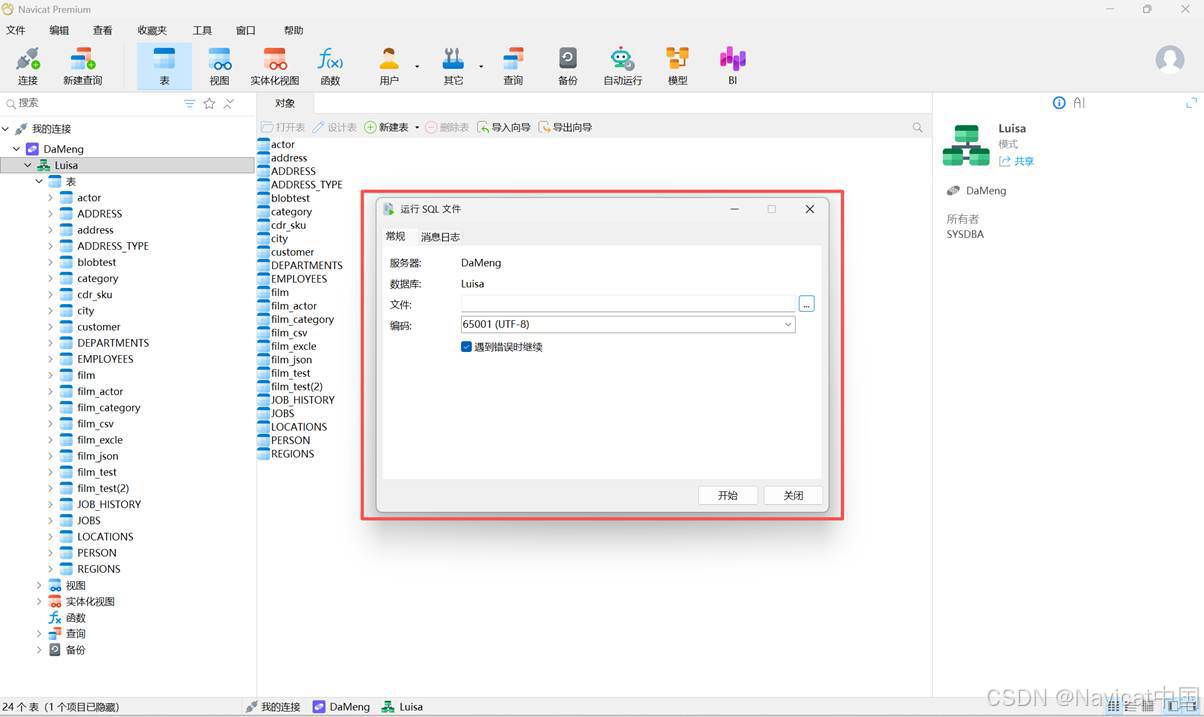1204x717 pixels.
Task: Click the star favorites icon in sidebar
Action: pyautogui.click(x=209, y=103)
